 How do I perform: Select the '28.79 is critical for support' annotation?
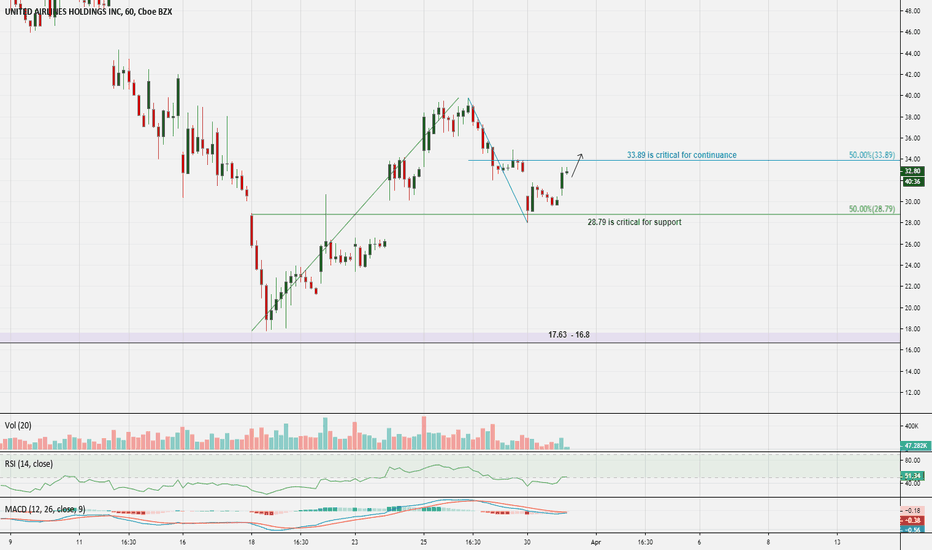pos(634,222)
